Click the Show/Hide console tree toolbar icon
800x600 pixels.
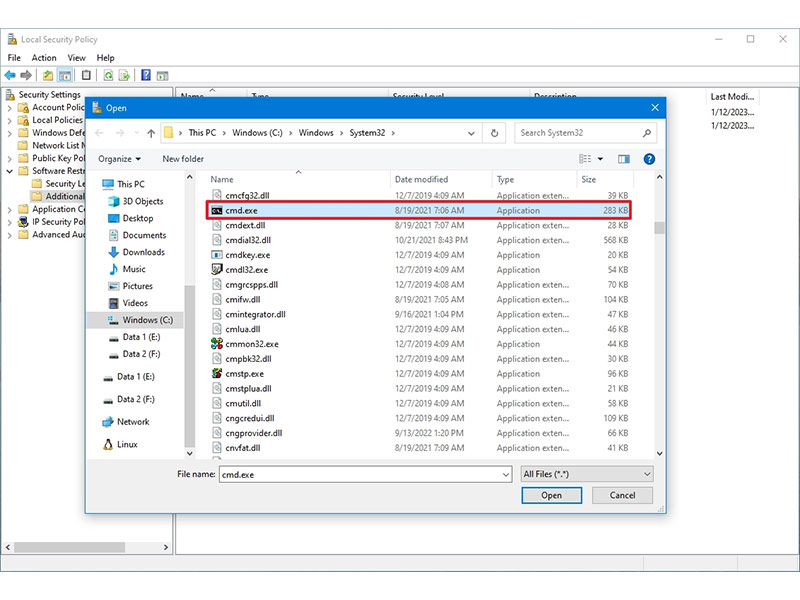pos(65,76)
